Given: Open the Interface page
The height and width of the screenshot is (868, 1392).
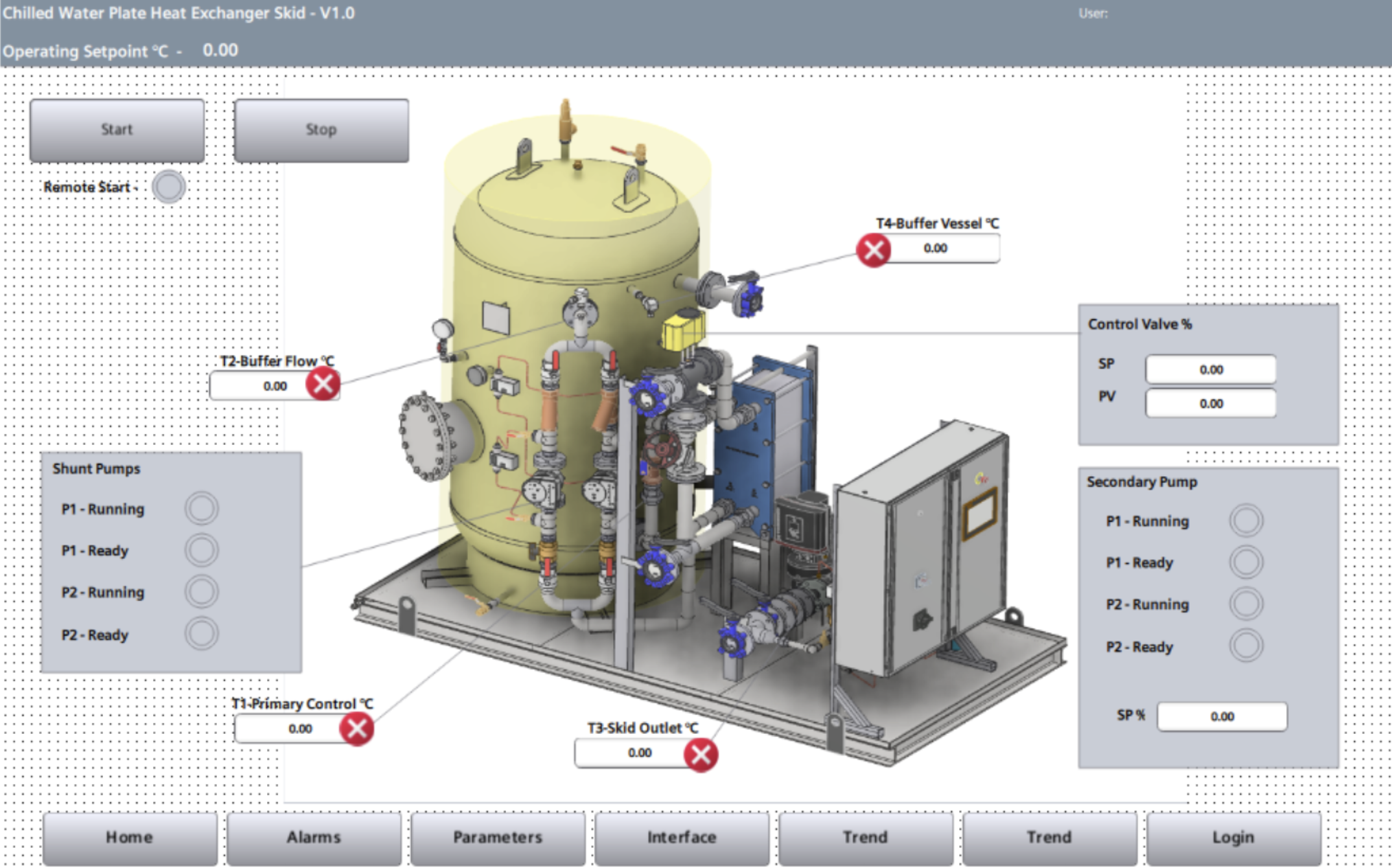Looking at the screenshot, I should point(682,838).
